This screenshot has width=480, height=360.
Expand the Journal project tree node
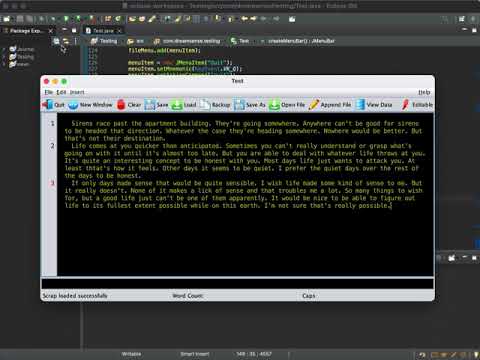click(4, 49)
